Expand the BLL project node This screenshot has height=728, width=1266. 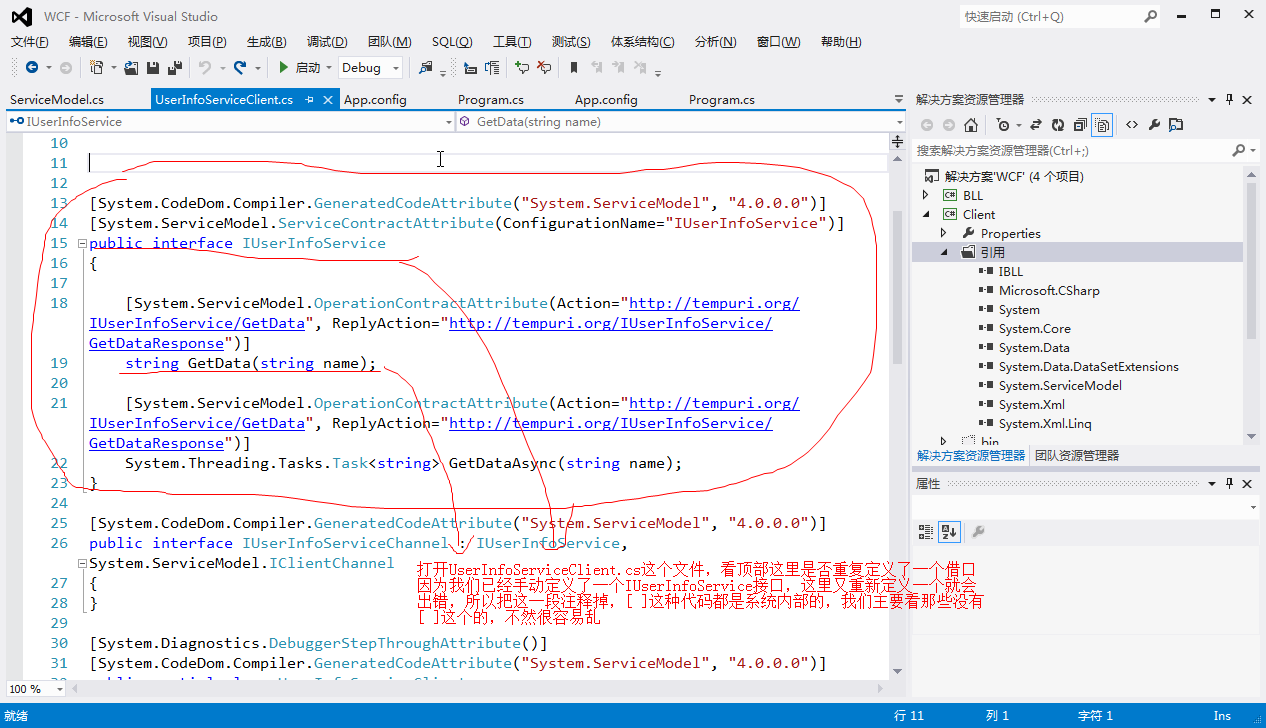click(926, 195)
